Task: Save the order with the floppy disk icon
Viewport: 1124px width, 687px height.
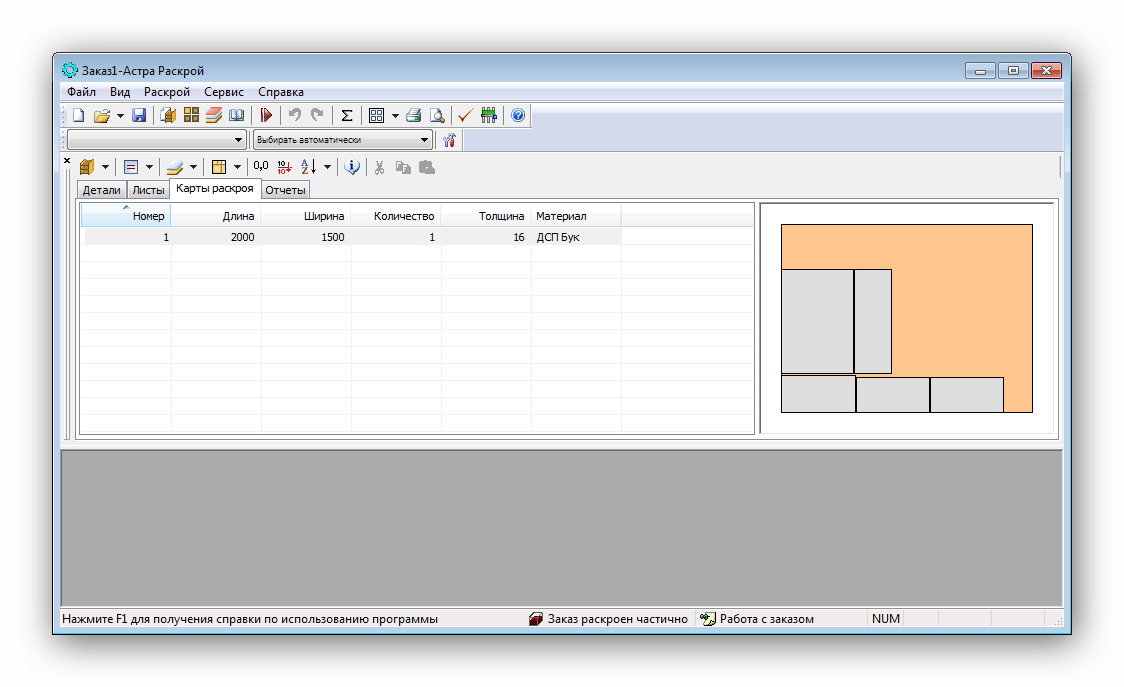Action: (140, 115)
